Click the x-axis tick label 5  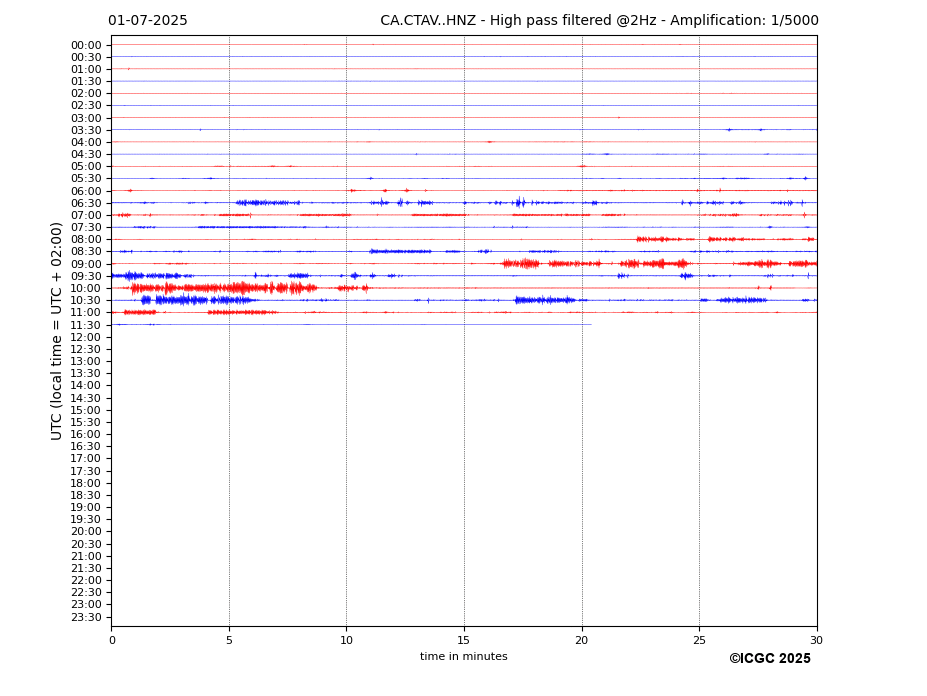coord(229,640)
